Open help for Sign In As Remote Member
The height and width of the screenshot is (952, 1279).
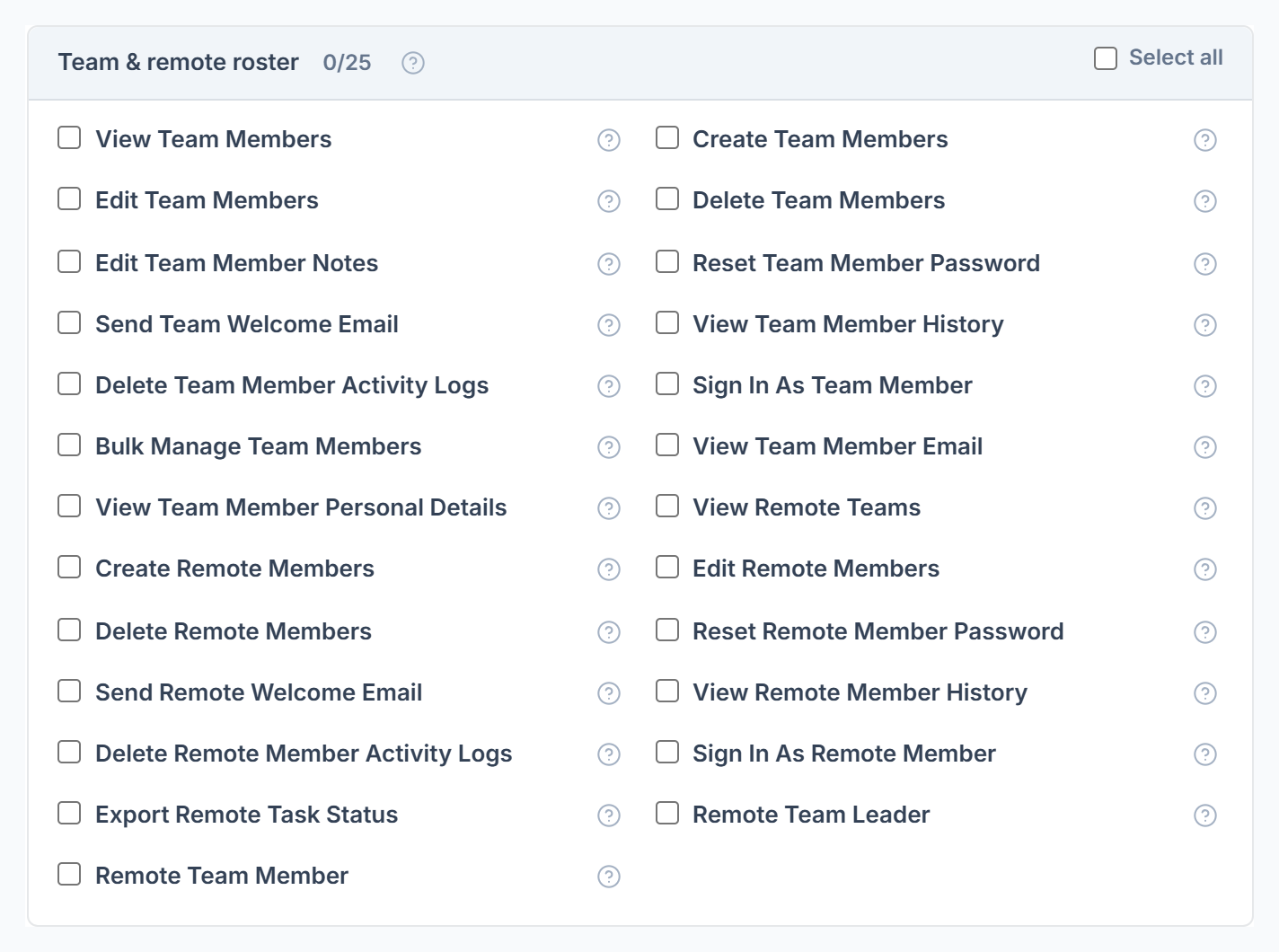point(1205,754)
